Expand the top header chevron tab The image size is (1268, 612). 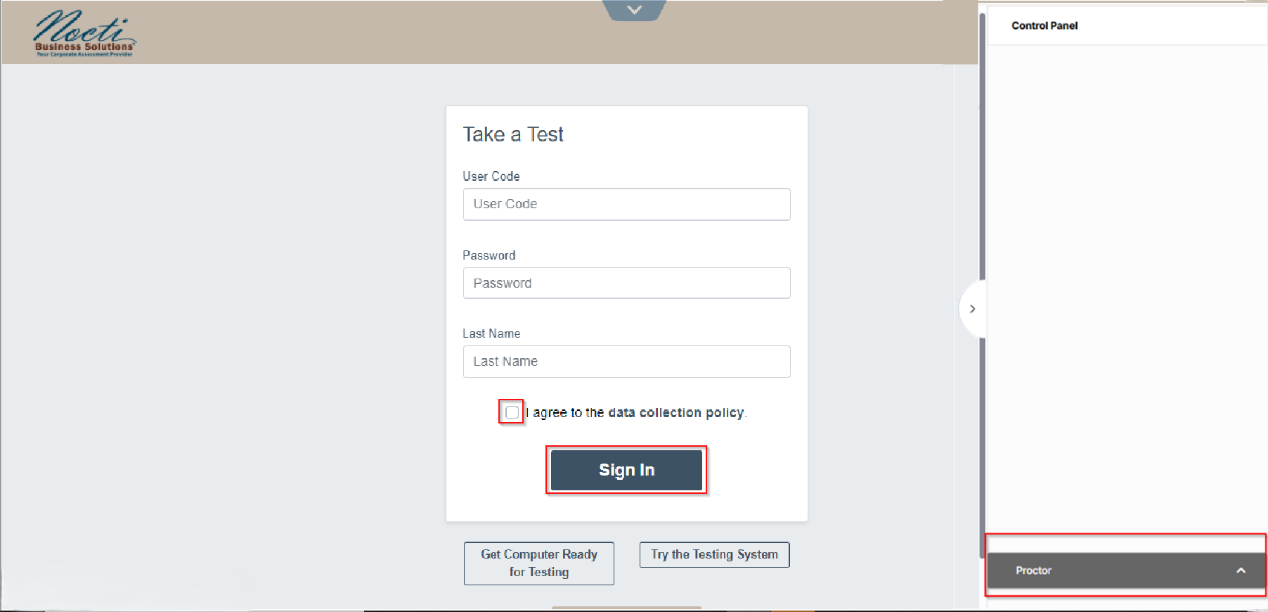point(634,10)
